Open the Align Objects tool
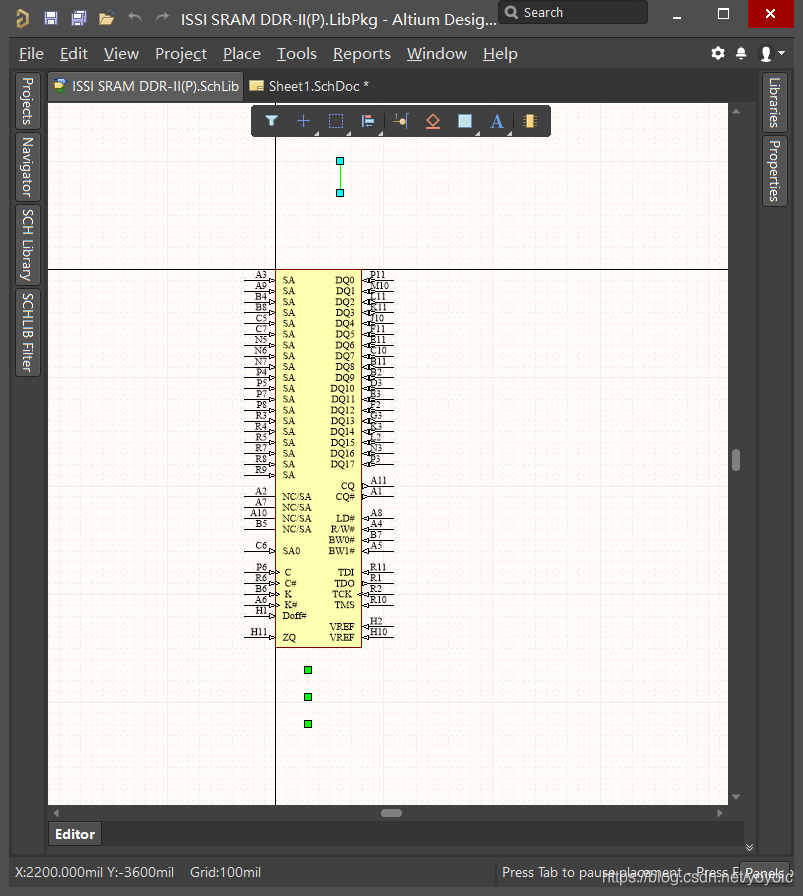The width and height of the screenshot is (803, 896). 368,121
